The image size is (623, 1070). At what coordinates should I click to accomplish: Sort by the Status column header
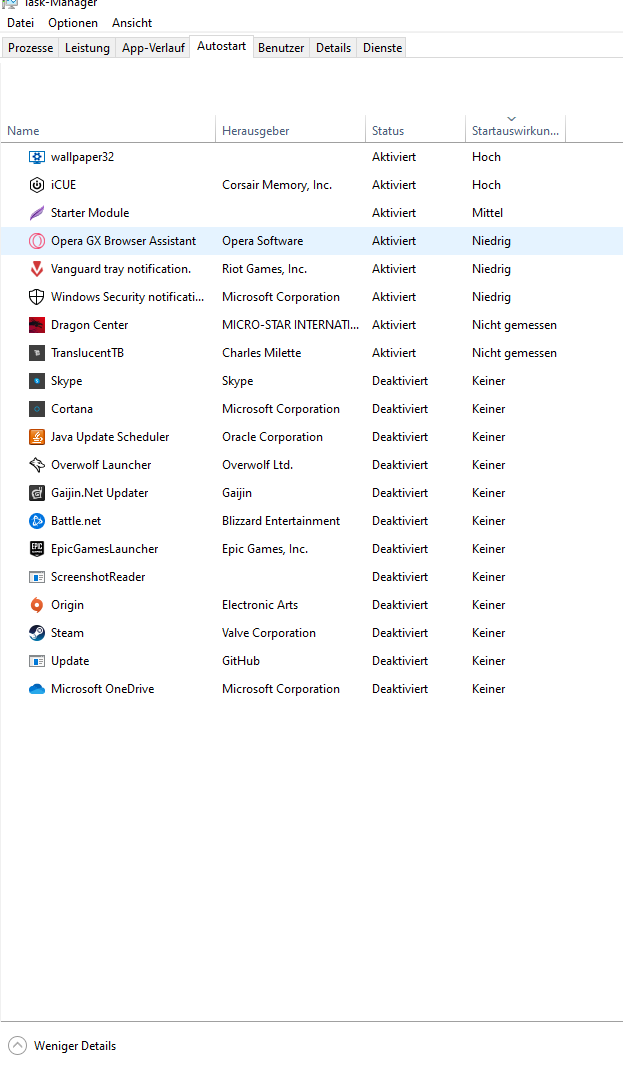pos(416,130)
